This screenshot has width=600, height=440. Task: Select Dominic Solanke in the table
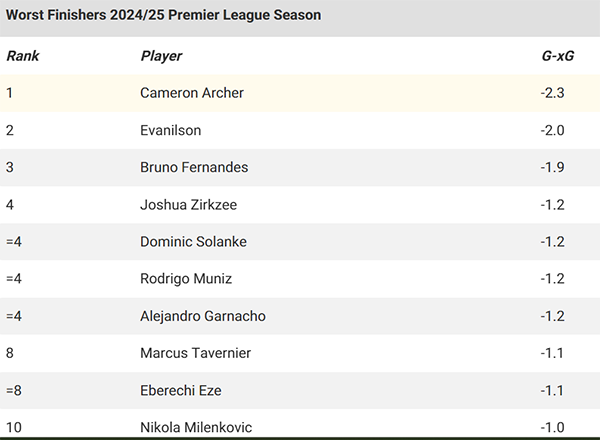coord(193,242)
